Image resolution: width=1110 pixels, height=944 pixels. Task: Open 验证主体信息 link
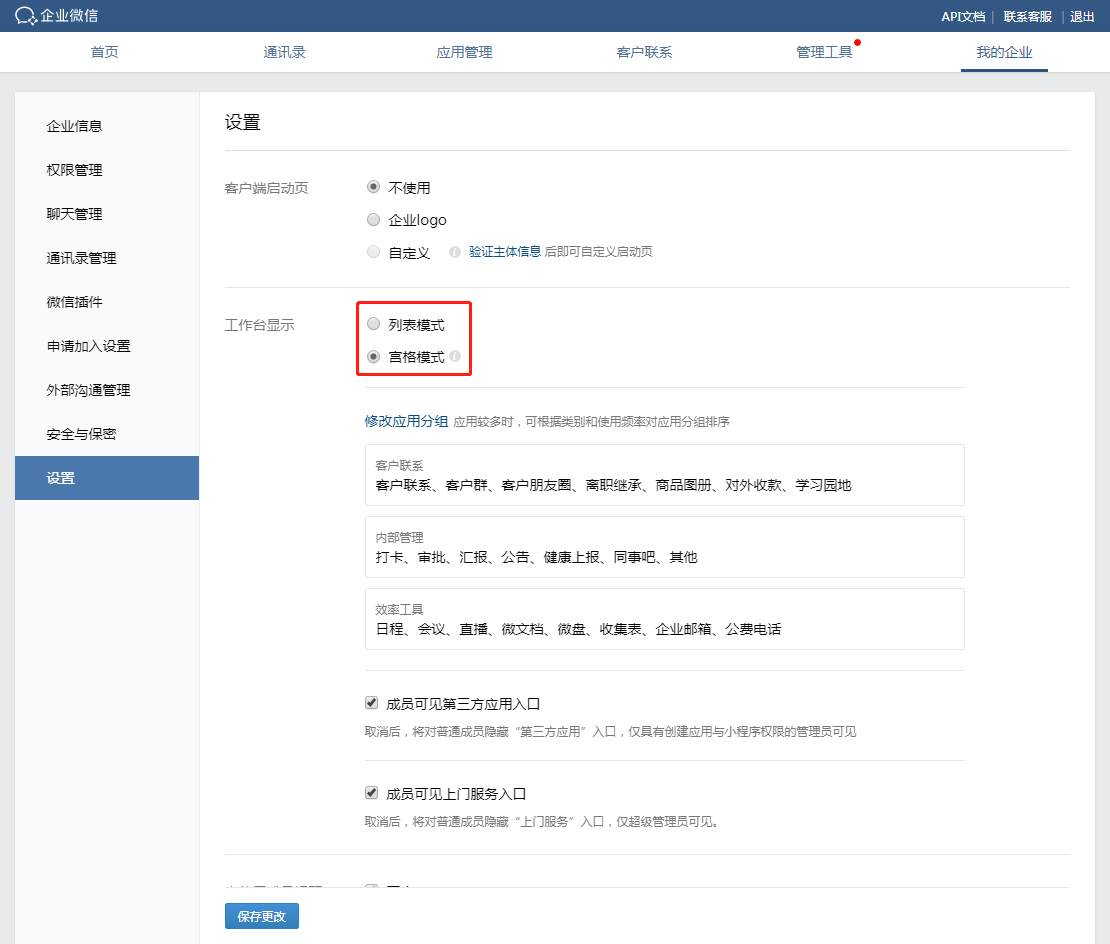pos(505,252)
